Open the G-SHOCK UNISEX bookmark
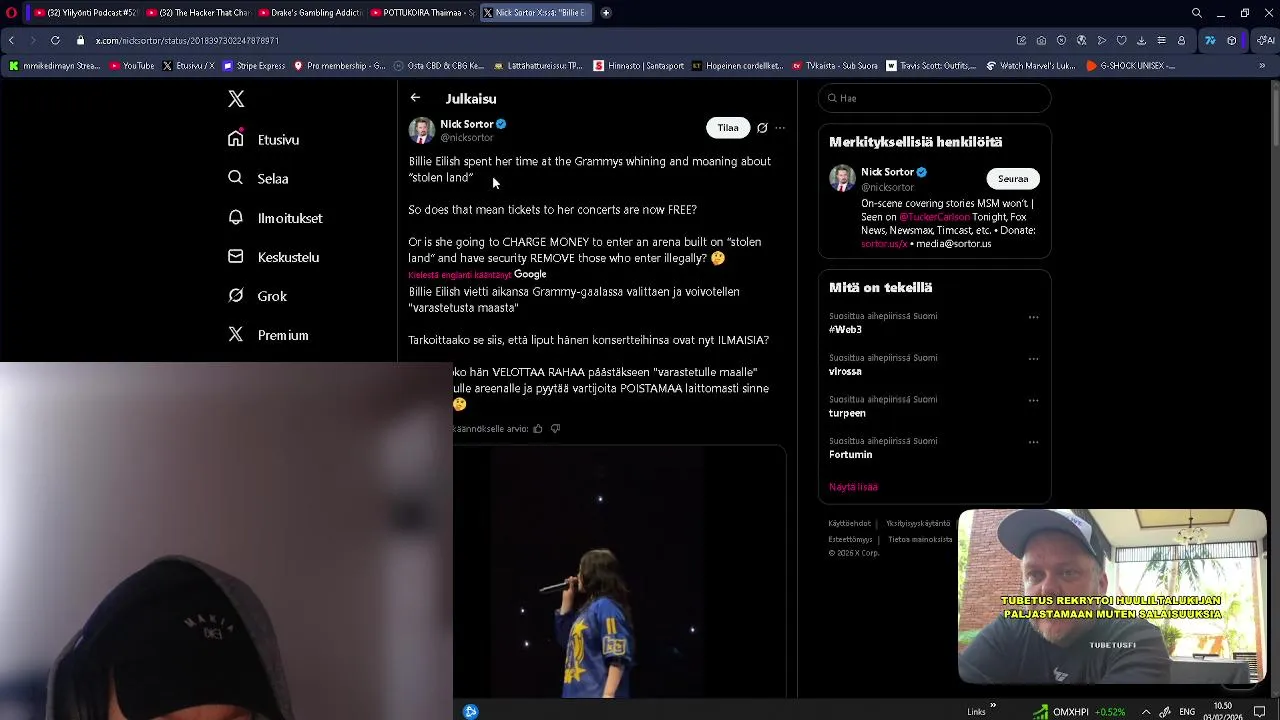This screenshot has width=1280, height=720. (x=1130, y=66)
